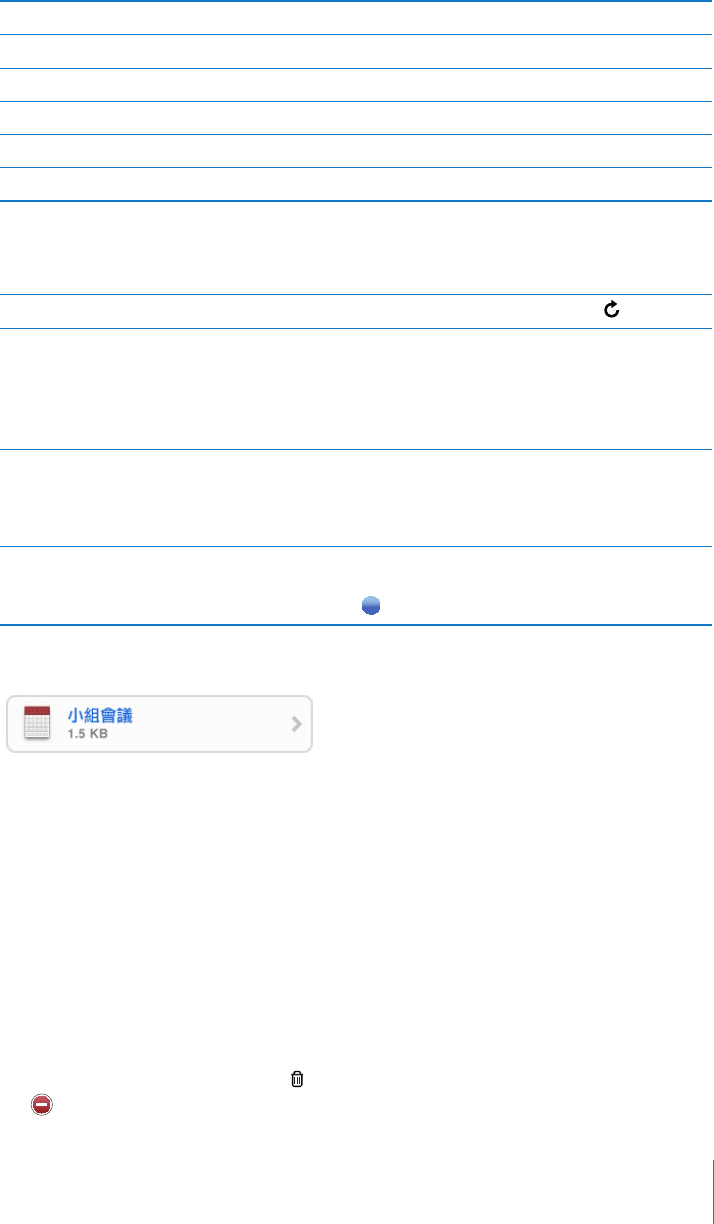Click the red-topped calendar icon
Image resolution: width=714 pixels, height=1224 pixels.
coord(37,723)
